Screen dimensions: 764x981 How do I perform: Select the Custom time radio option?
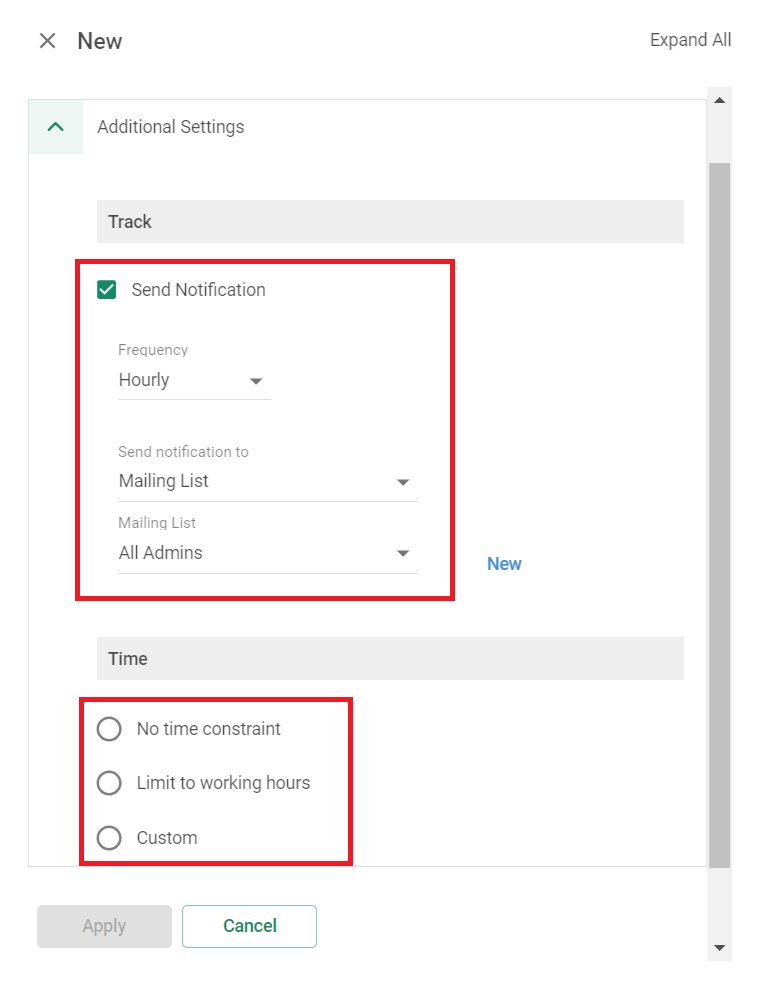click(x=110, y=838)
